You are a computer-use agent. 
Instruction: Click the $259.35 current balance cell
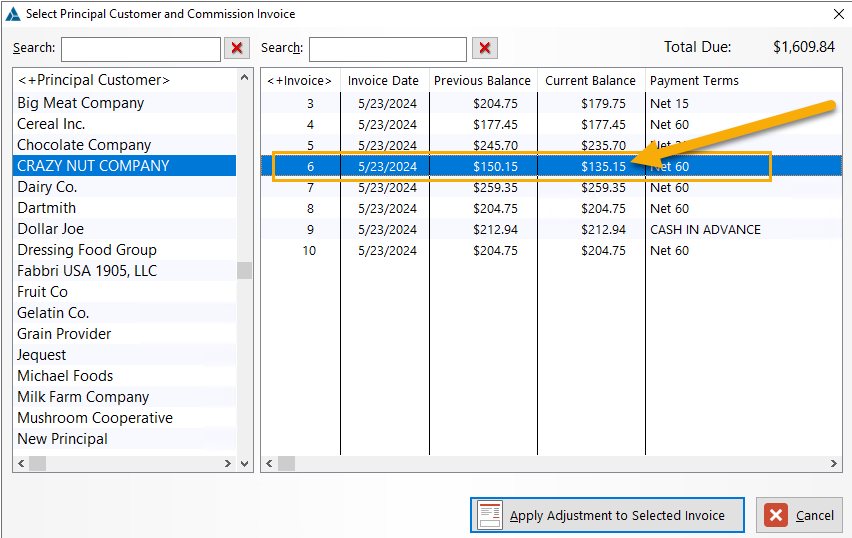[x=603, y=187]
